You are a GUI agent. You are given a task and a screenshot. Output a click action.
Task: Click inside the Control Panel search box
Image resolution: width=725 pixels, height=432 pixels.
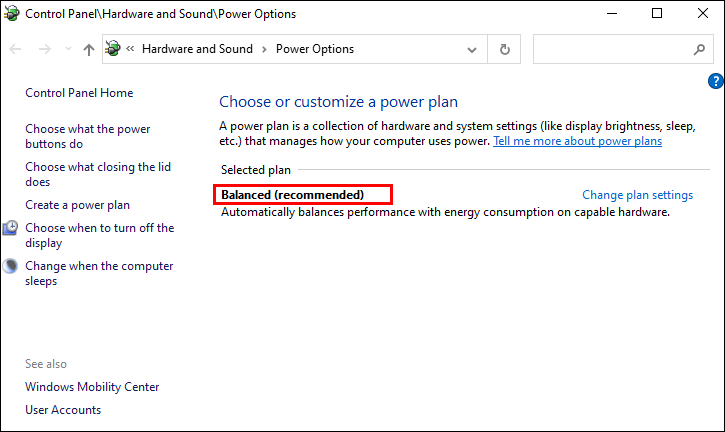(610, 49)
